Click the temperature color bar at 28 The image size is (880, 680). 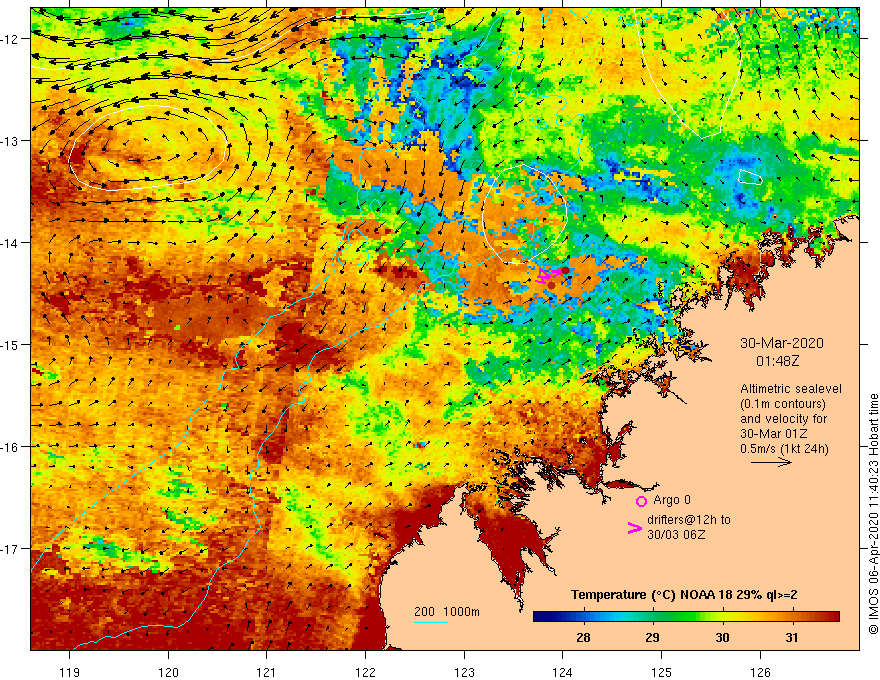click(x=584, y=617)
